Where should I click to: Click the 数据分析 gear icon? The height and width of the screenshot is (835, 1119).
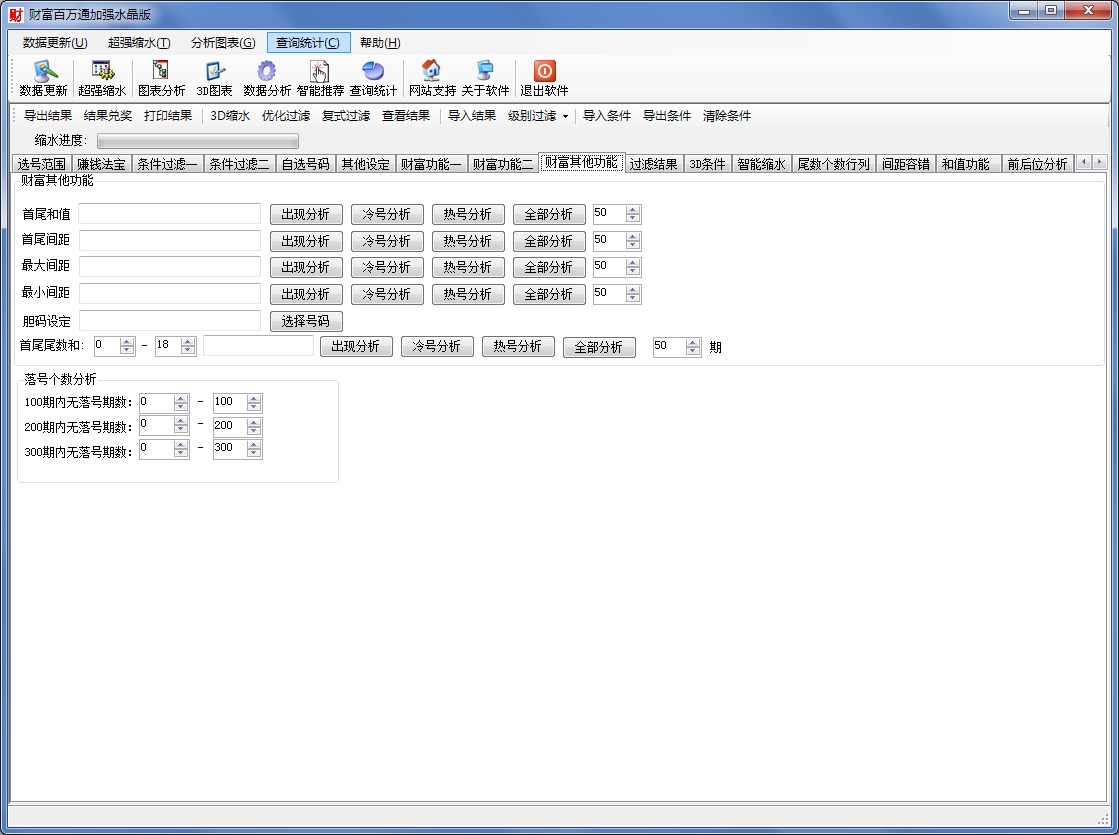click(266, 72)
